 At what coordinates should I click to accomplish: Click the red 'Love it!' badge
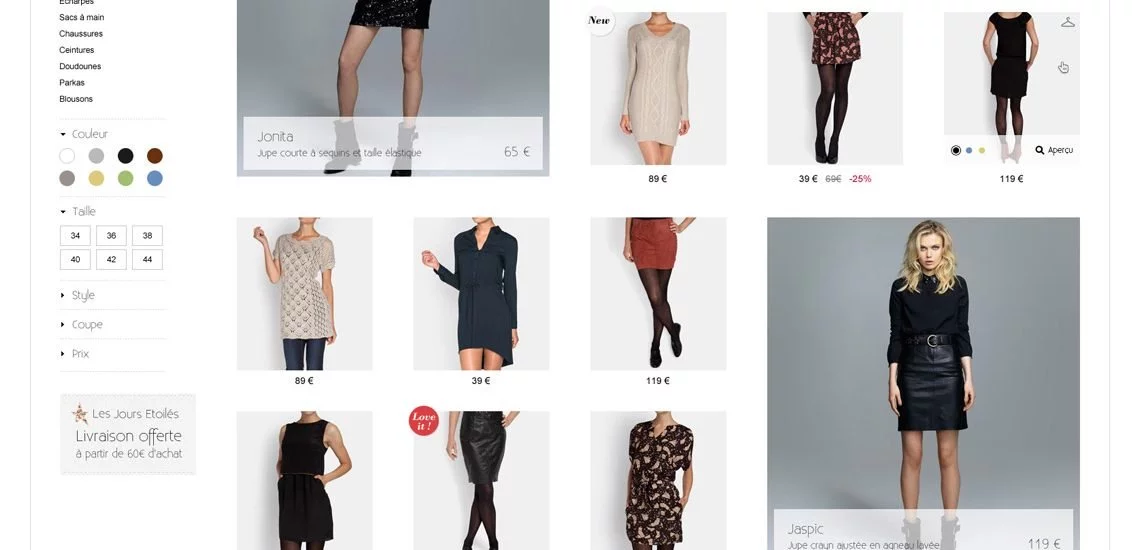(x=423, y=421)
